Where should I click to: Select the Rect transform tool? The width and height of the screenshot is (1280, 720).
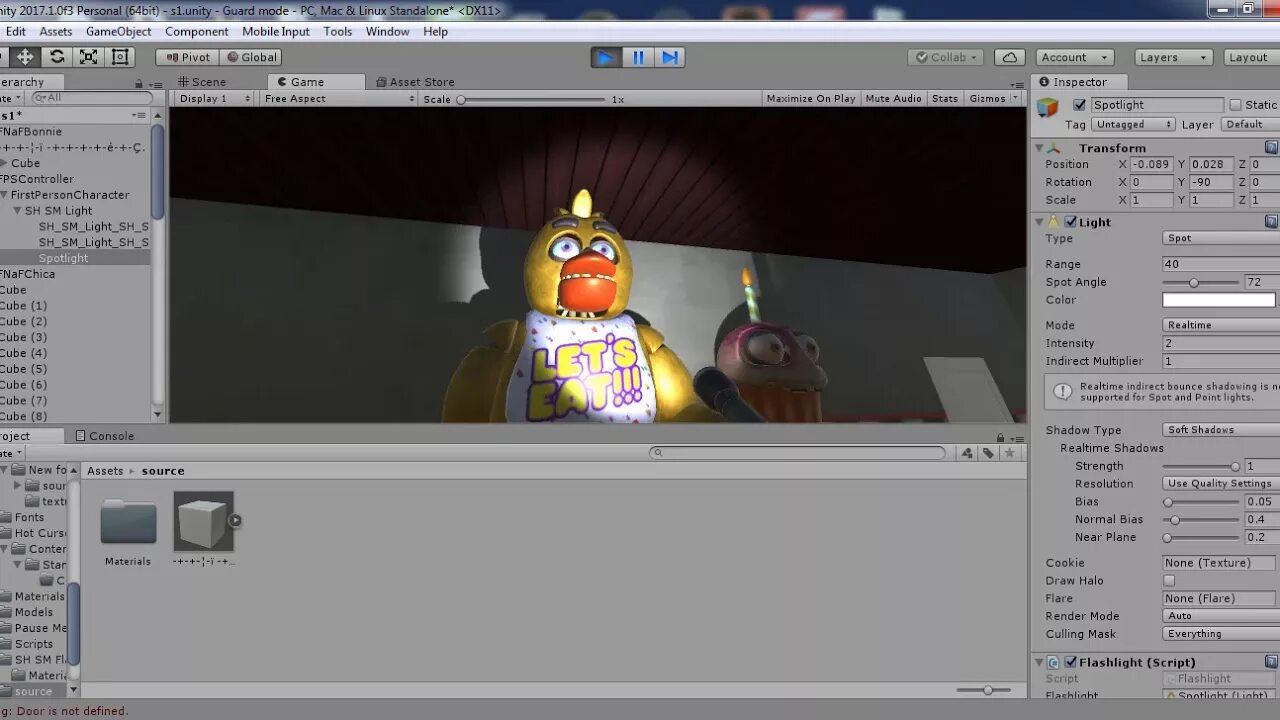tap(121, 57)
